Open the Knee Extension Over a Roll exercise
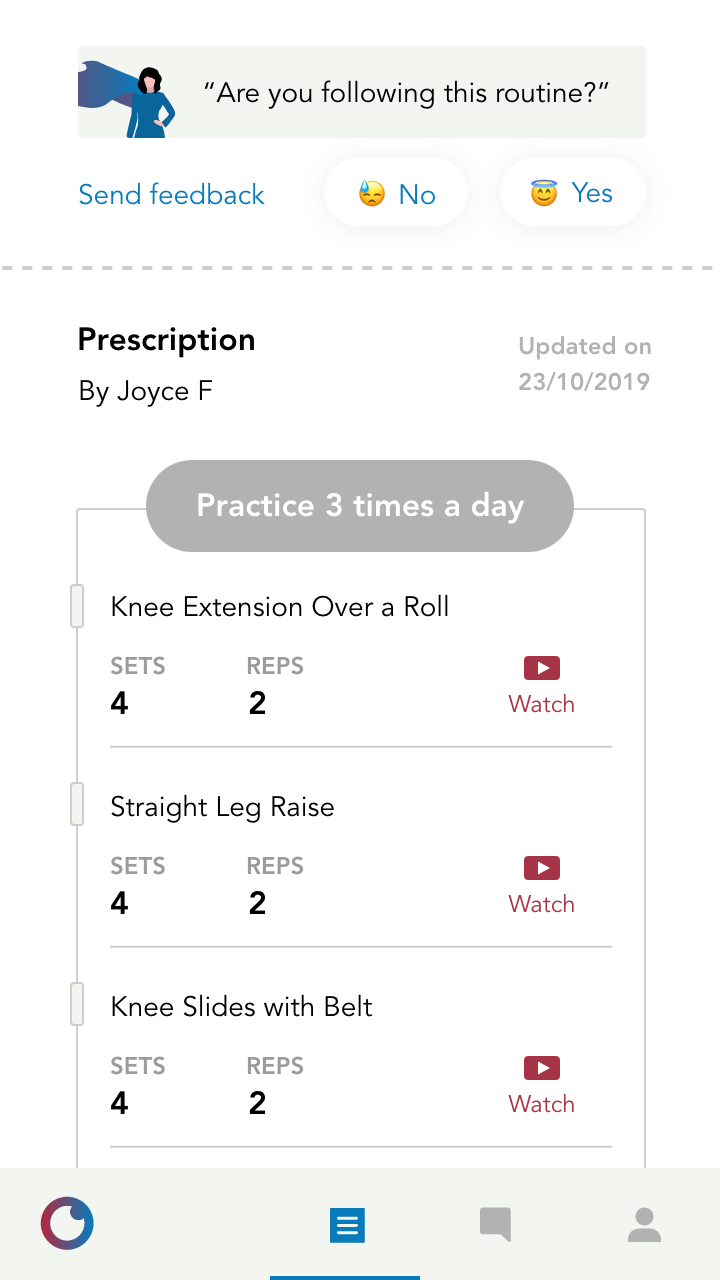720x1280 pixels. (x=280, y=607)
